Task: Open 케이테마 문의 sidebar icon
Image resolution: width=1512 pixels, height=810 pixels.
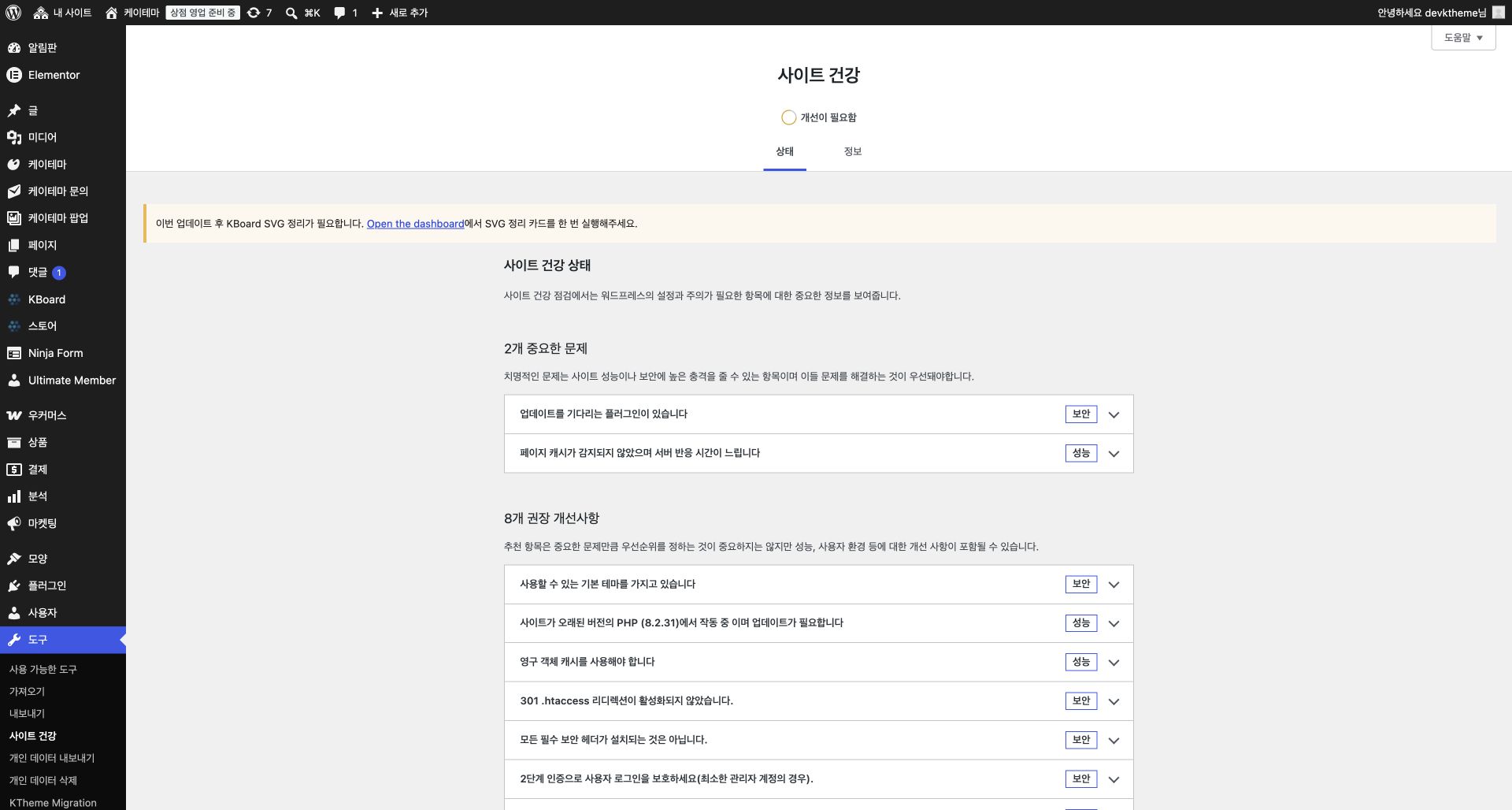Action: 14,191
